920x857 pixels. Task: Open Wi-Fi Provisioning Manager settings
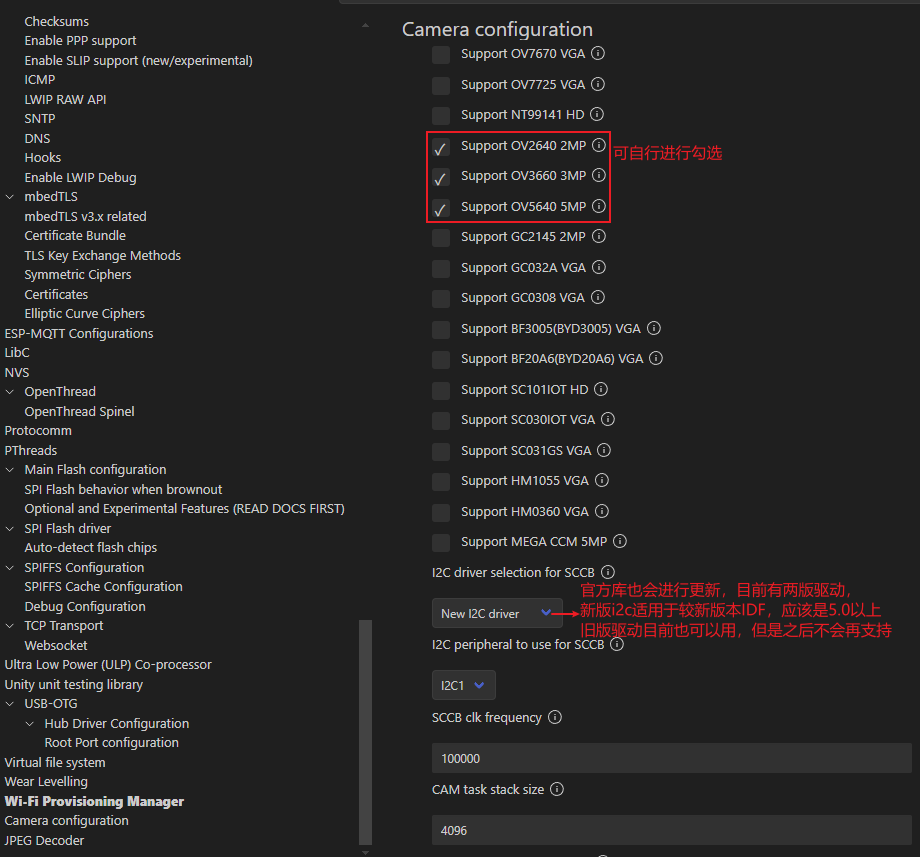(94, 801)
